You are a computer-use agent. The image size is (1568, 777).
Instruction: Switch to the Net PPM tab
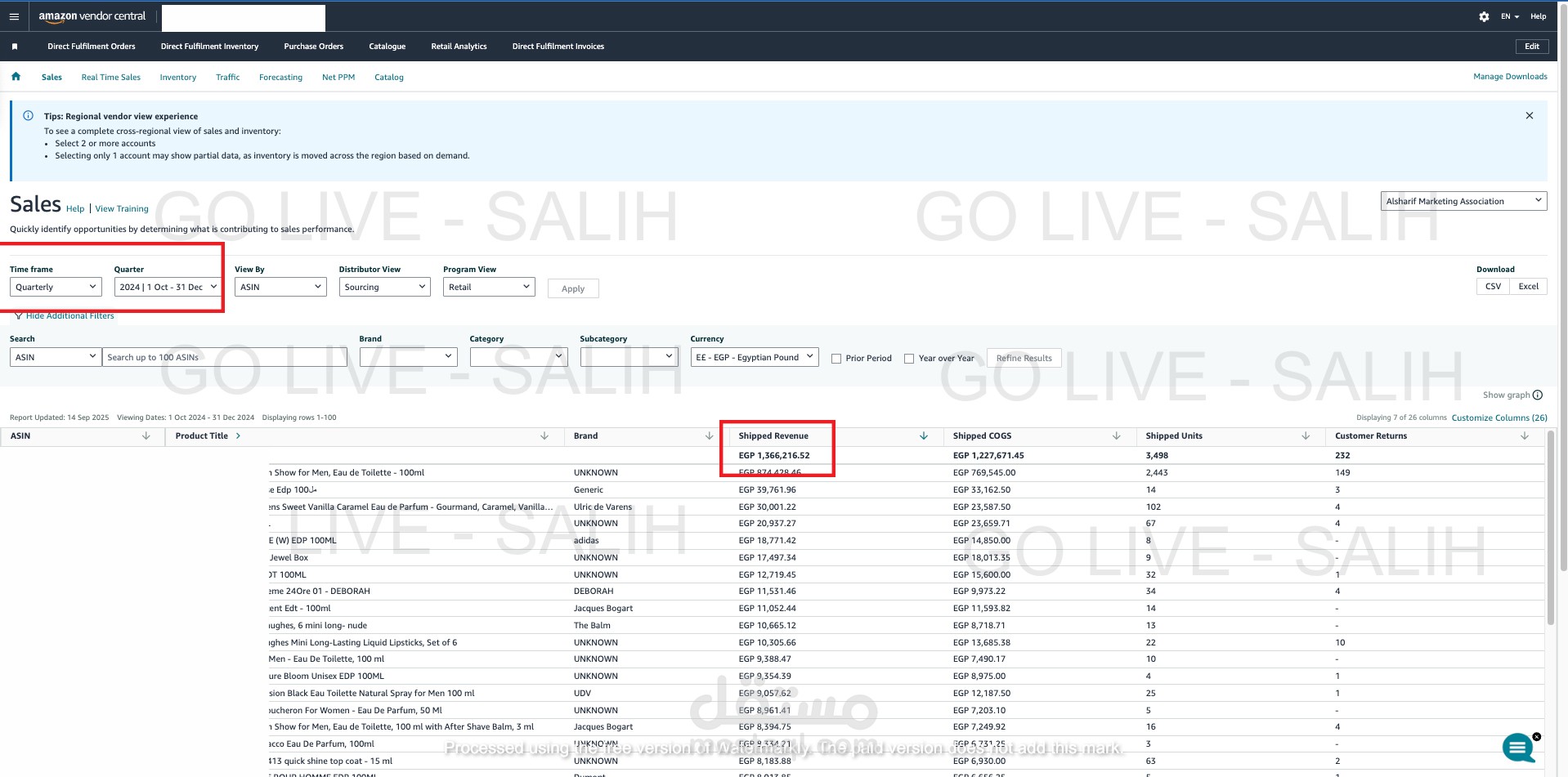338,78
